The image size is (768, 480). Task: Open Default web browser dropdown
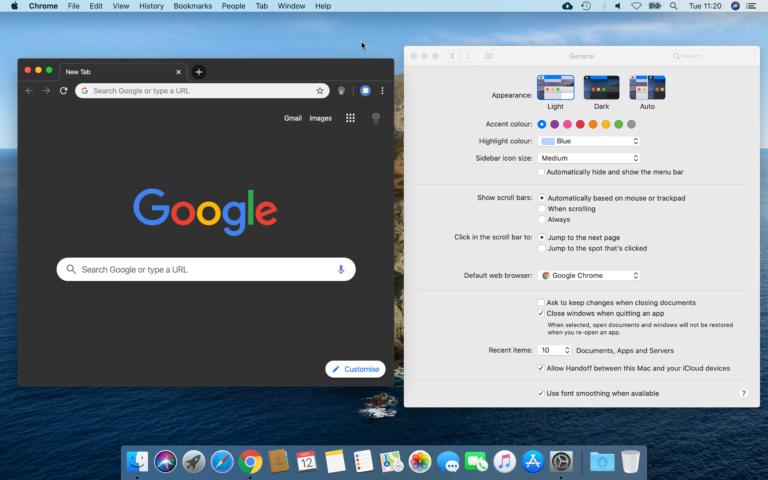589,275
